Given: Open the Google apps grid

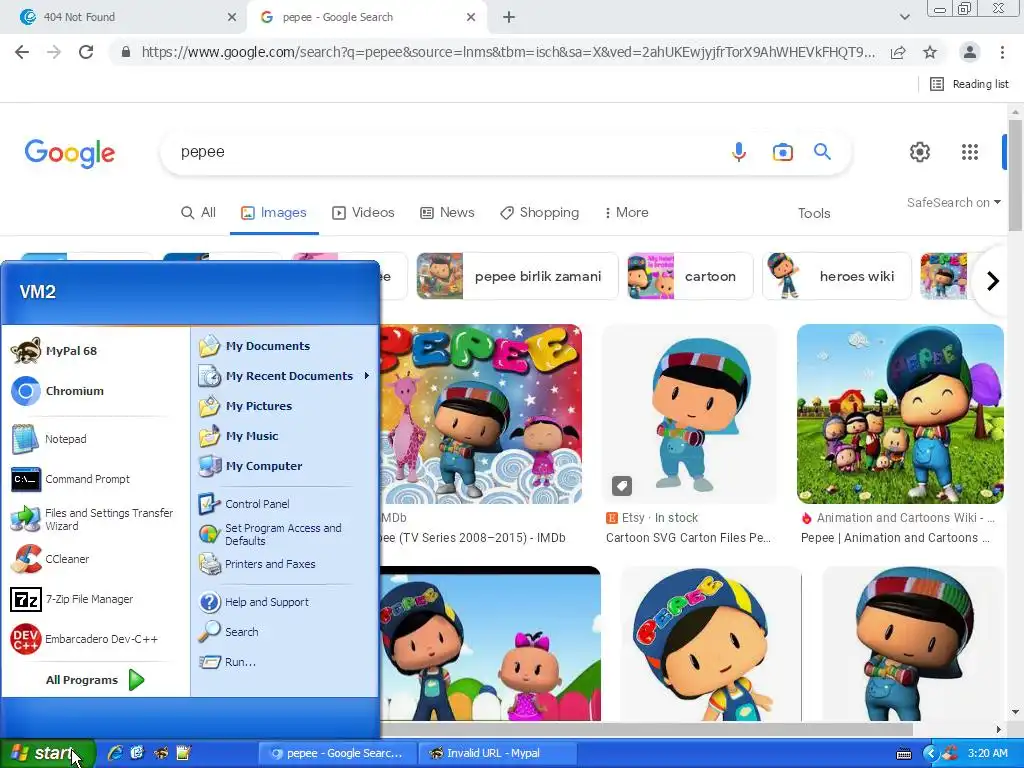Looking at the screenshot, I should coord(970,152).
